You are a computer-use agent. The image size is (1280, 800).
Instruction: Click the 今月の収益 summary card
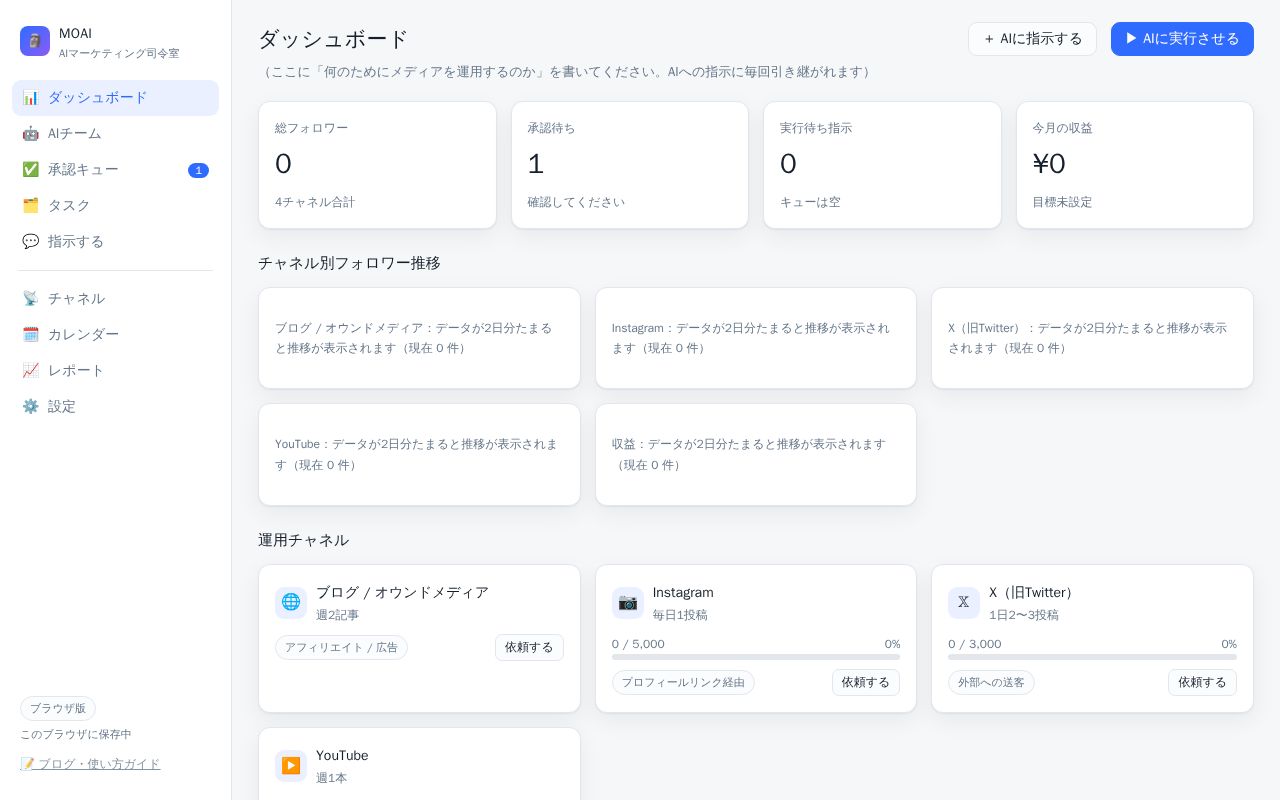pos(1135,165)
